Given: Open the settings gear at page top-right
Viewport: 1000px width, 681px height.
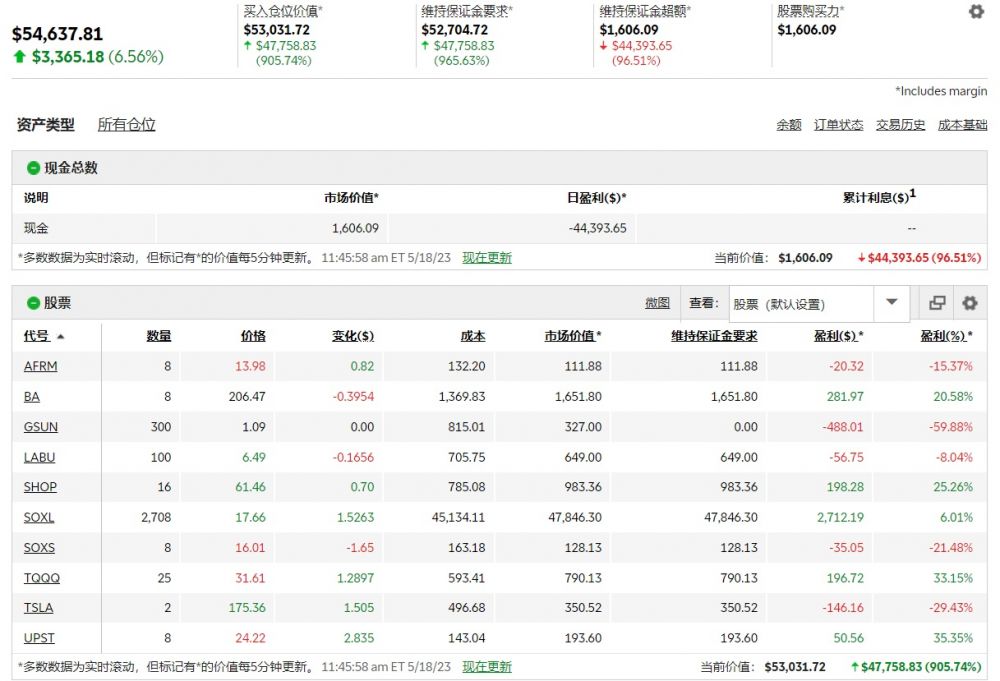Looking at the screenshot, I should [976, 12].
